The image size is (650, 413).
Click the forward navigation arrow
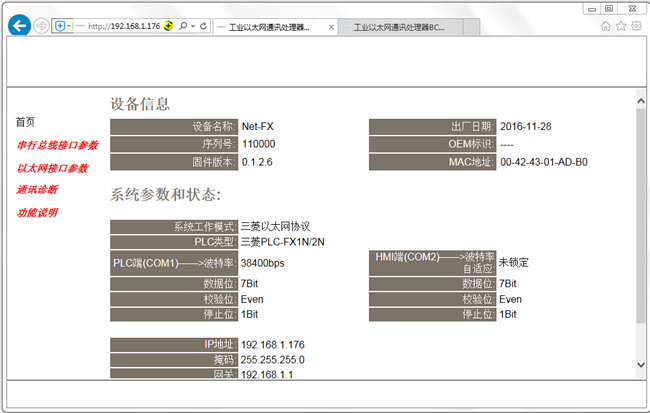[41, 26]
